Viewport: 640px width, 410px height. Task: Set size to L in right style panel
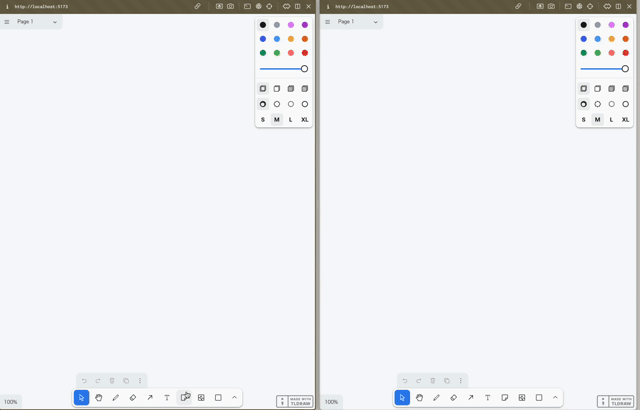pos(612,119)
